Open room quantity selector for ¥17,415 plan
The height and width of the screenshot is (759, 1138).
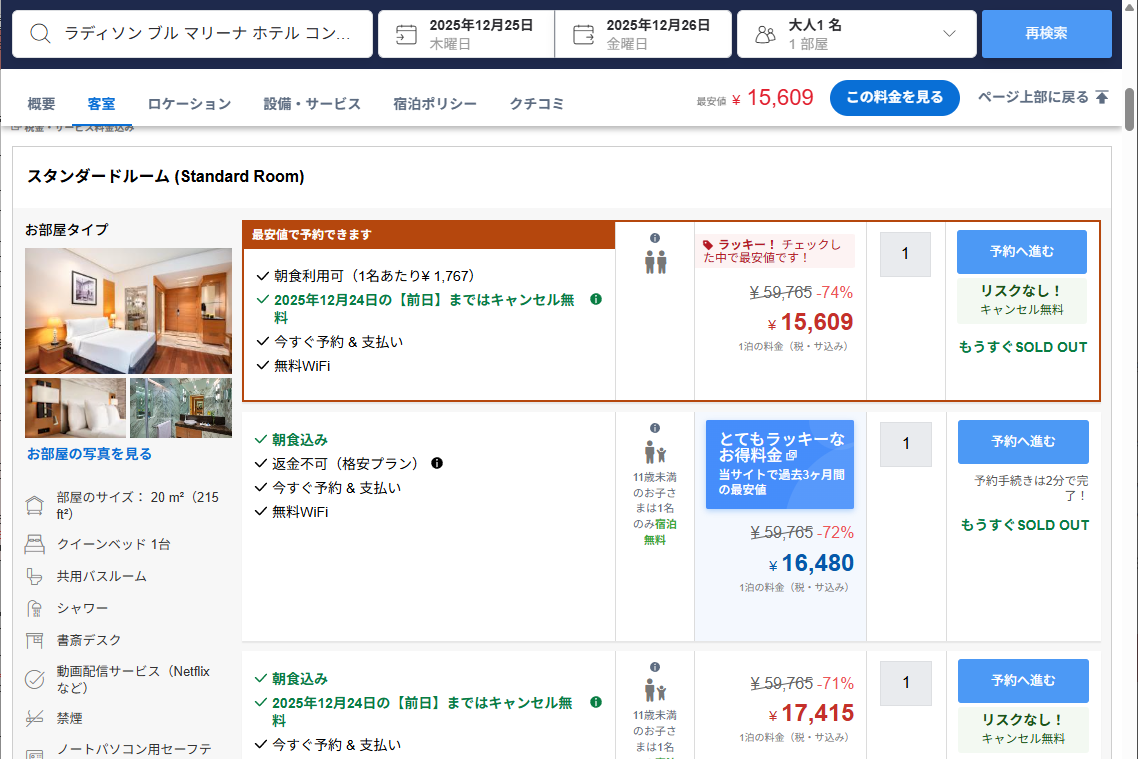click(x=905, y=683)
